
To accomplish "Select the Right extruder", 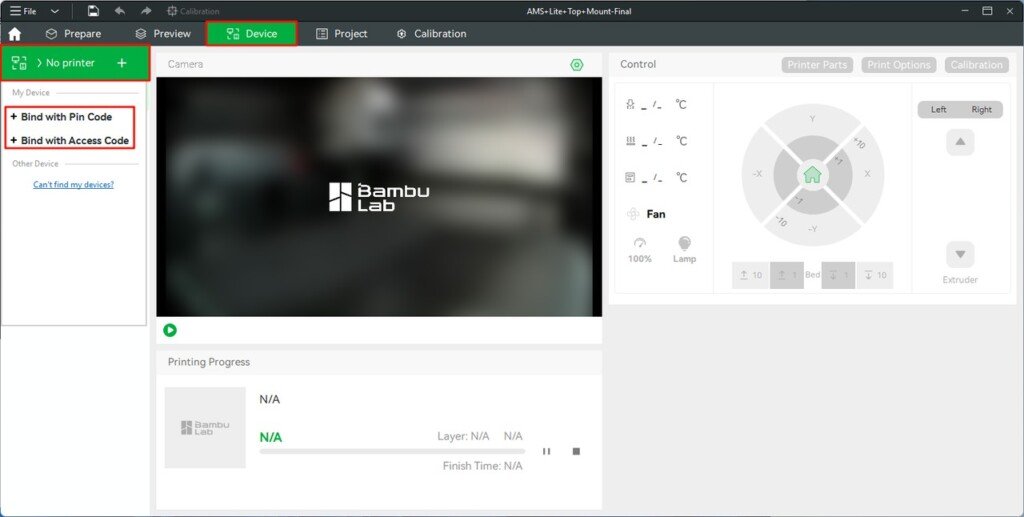I will (981, 110).
